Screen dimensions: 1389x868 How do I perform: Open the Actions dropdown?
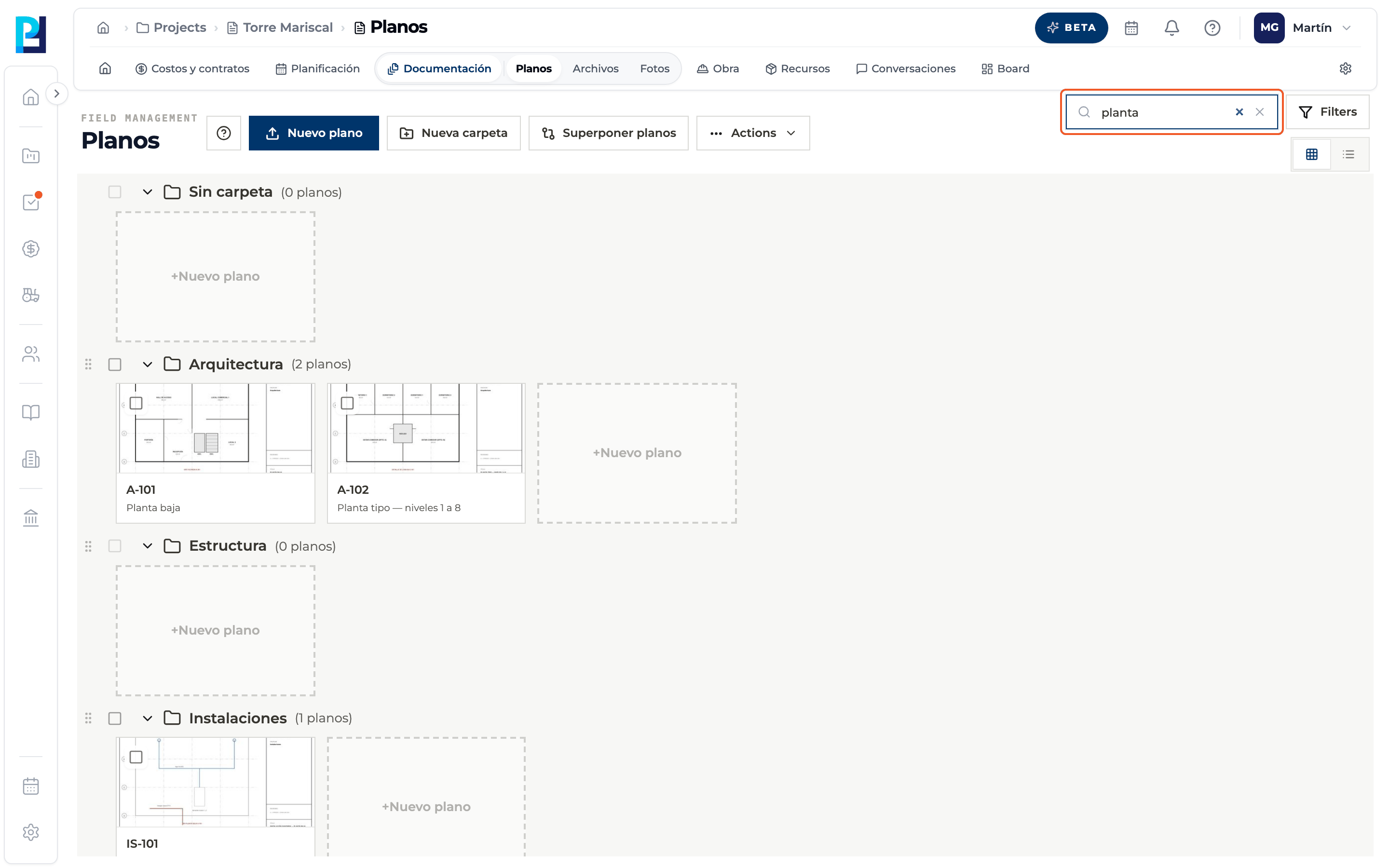[753, 133]
